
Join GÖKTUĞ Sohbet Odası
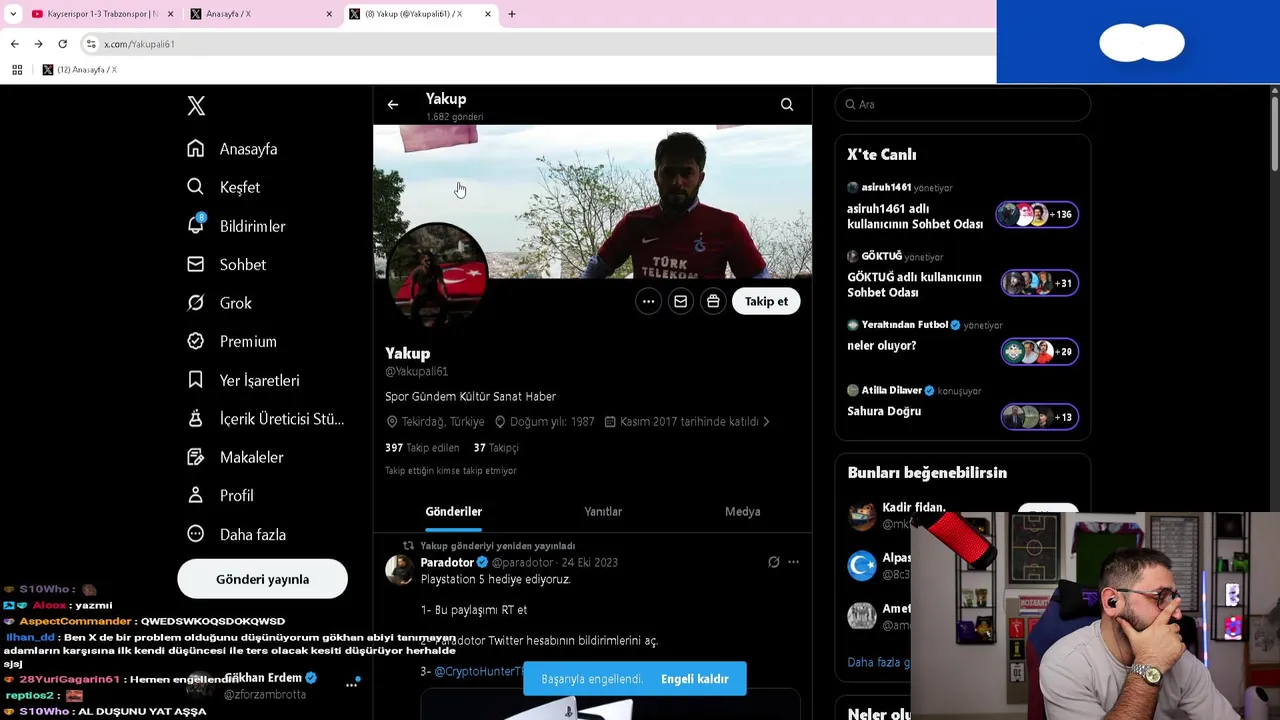pyautogui.click(x=914, y=284)
